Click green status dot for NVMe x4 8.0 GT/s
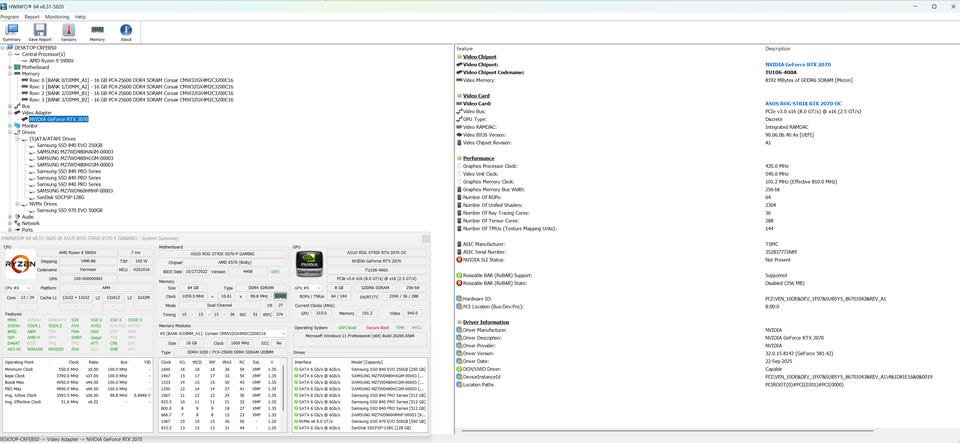 click(x=296, y=422)
